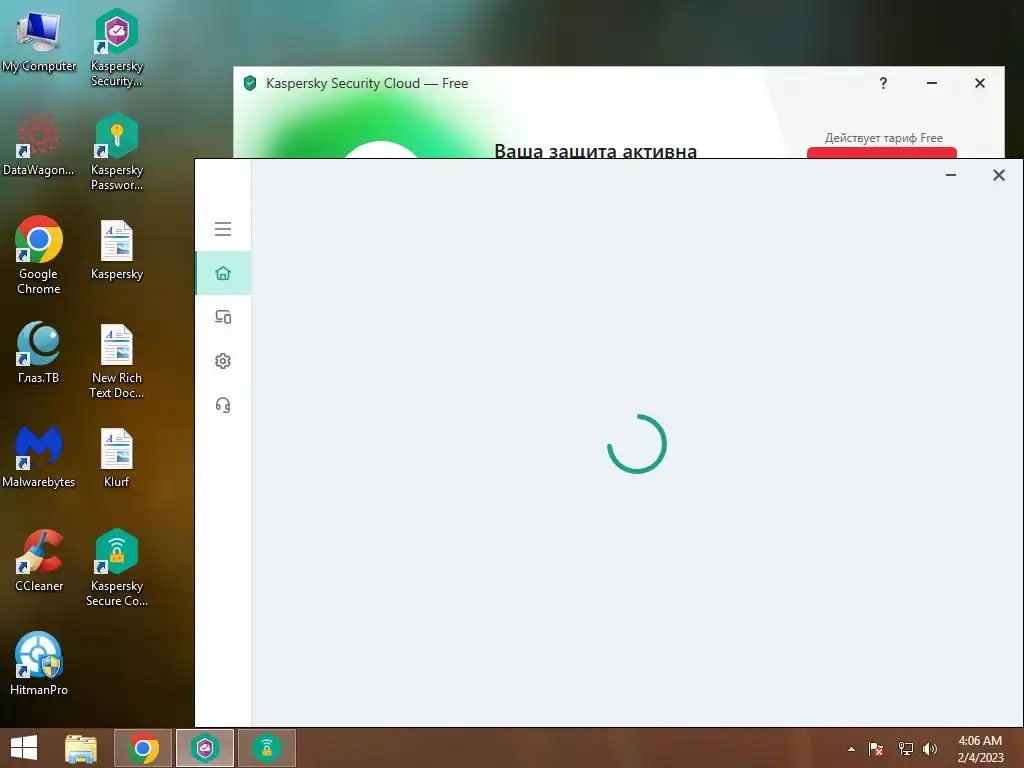
Task: Launch Malwarebytes desktop shortcut
Action: pos(39,457)
